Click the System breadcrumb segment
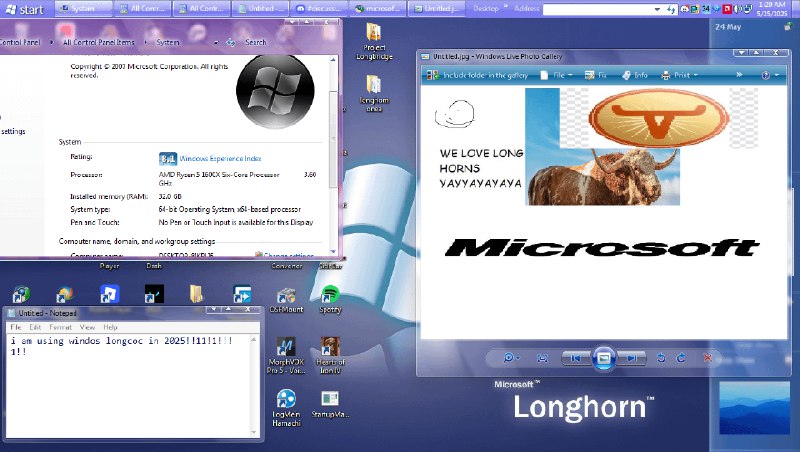Image resolution: width=800 pixels, height=452 pixels. [168, 42]
